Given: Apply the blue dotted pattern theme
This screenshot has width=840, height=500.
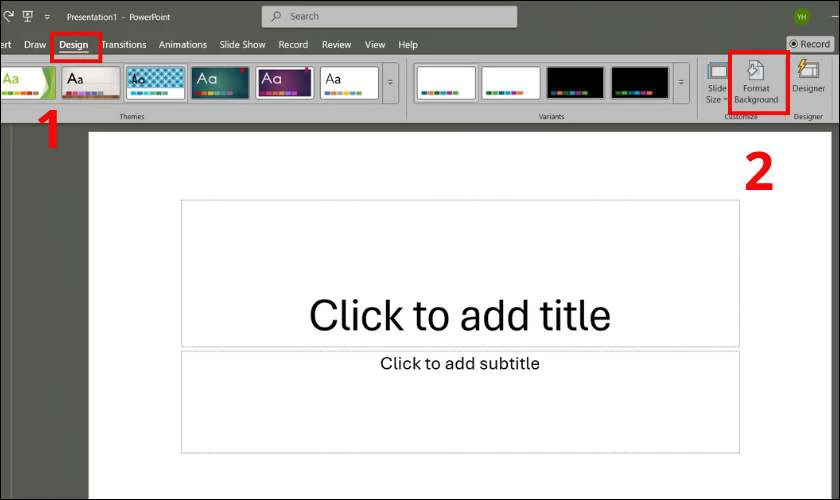Looking at the screenshot, I should tap(155, 83).
